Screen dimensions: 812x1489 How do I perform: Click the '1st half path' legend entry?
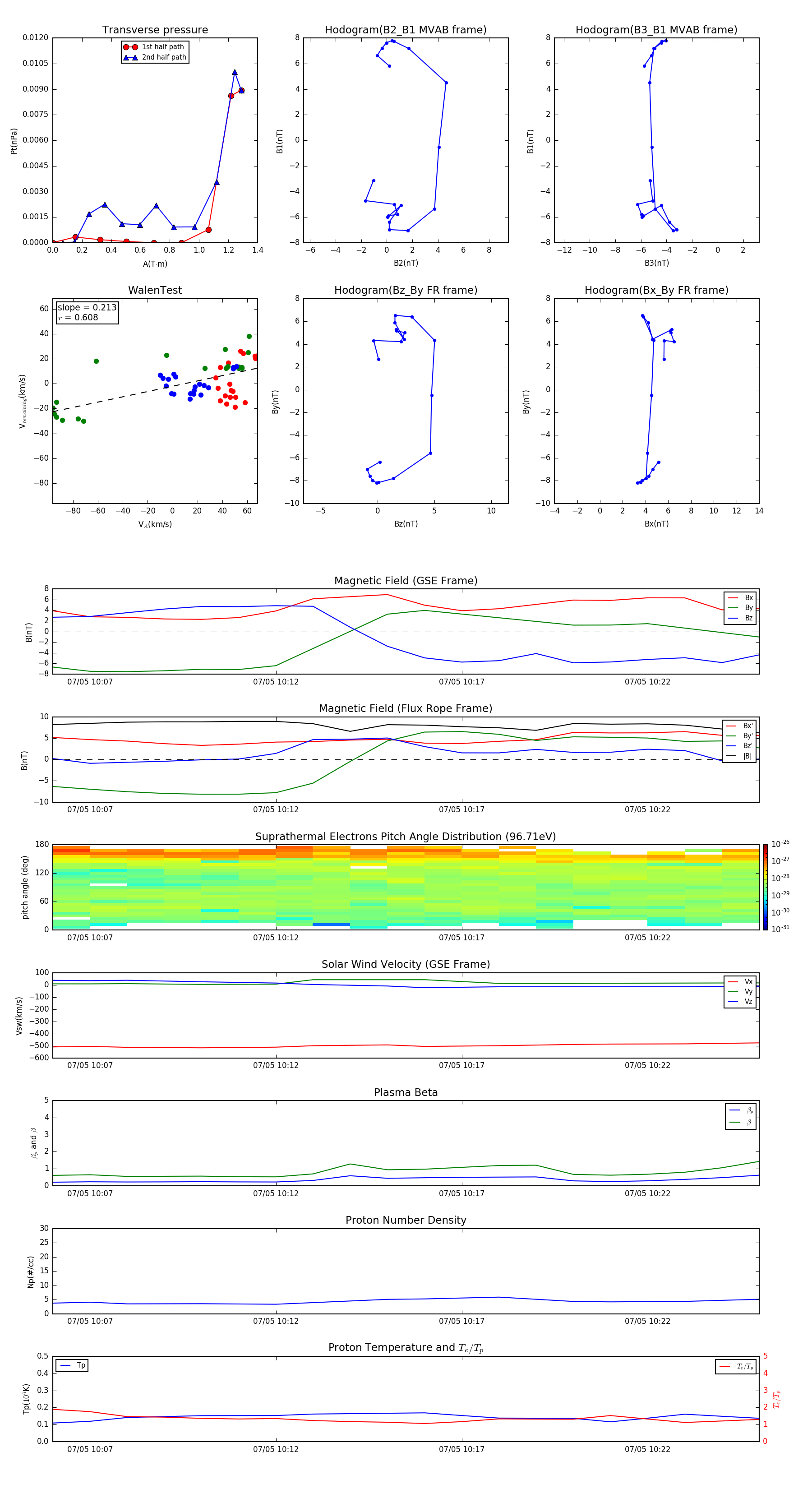(154, 47)
